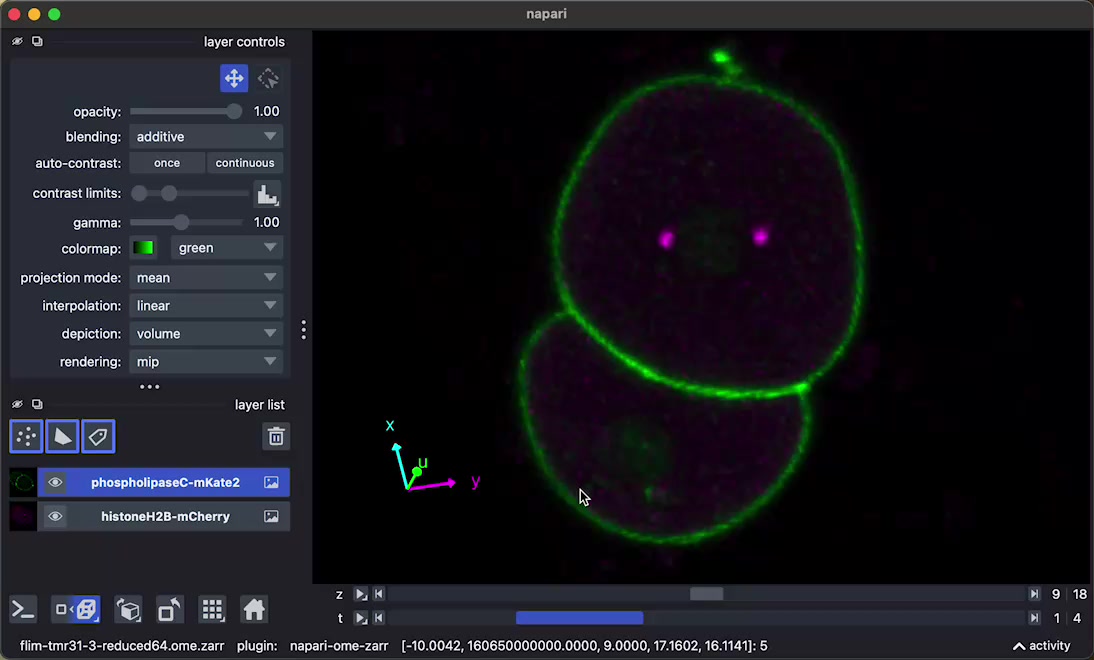Image resolution: width=1094 pixels, height=660 pixels.
Task: Click the opacity slider handle
Action: 234,112
